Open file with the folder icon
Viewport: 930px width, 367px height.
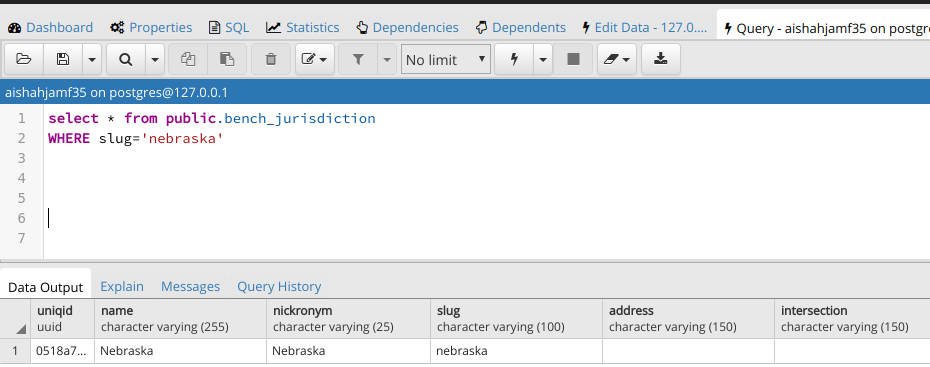click(24, 59)
